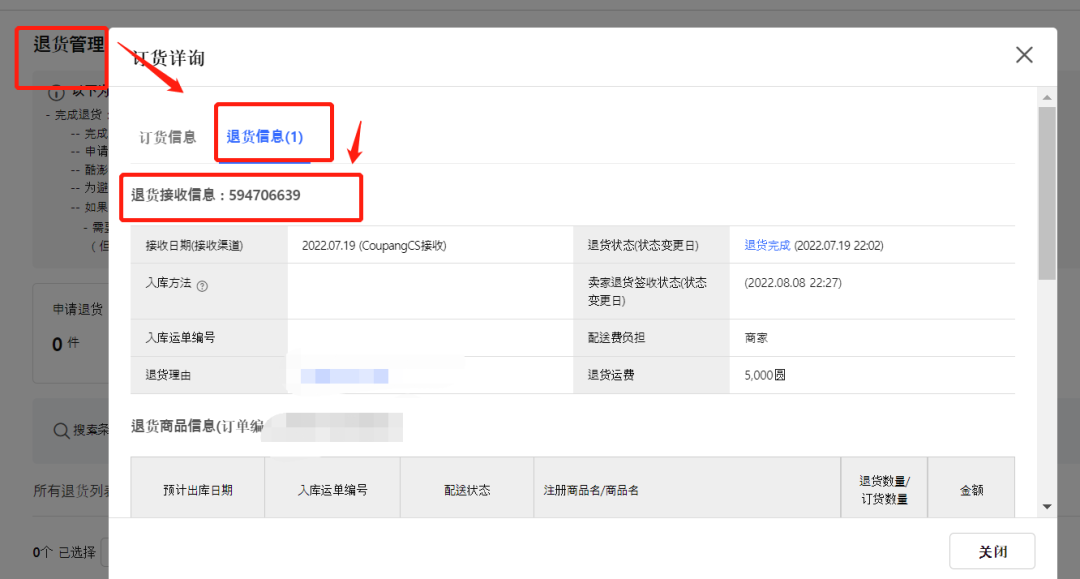Viewport: 1080px width, 579px height.
Task: Open the 退货完成 status link
Action: coord(767,245)
